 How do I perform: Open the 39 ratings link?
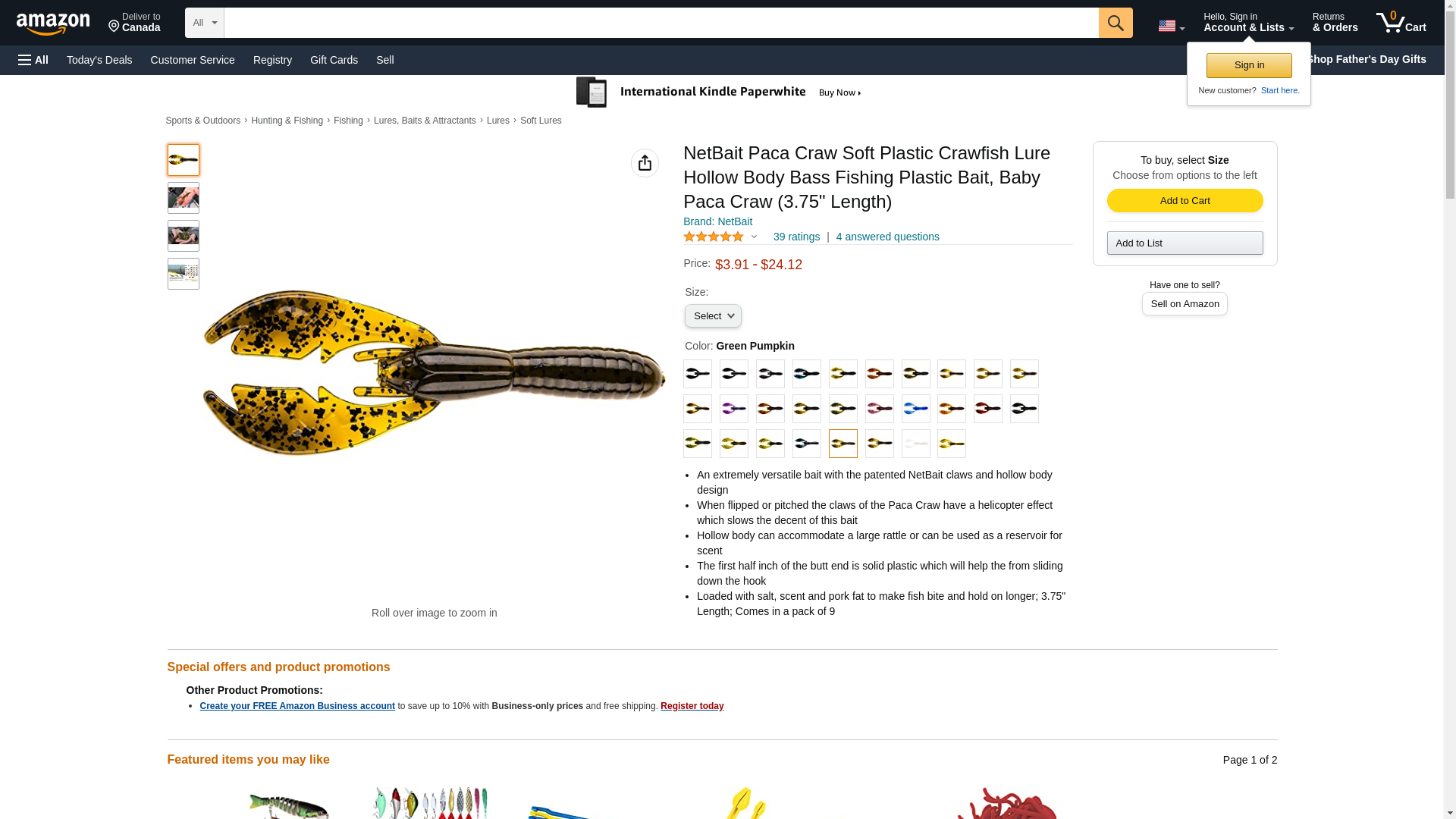(796, 237)
